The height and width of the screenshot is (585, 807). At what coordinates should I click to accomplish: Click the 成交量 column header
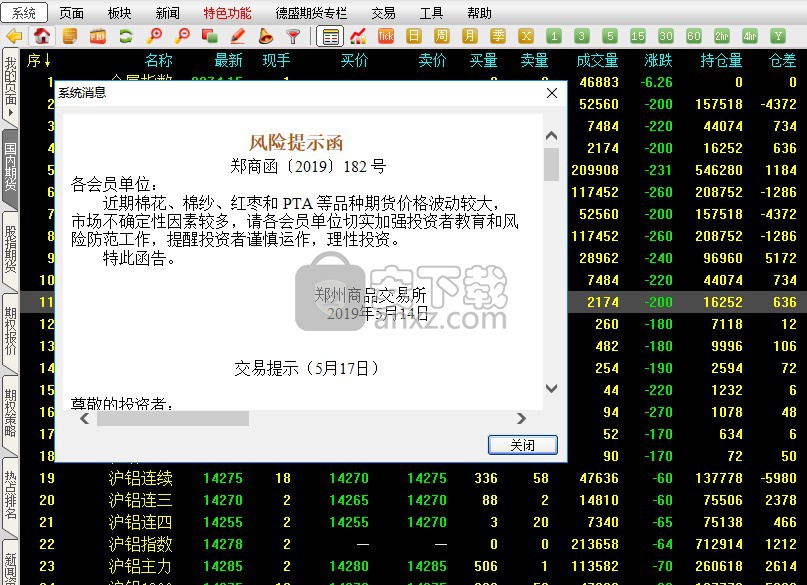click(597, 61)
